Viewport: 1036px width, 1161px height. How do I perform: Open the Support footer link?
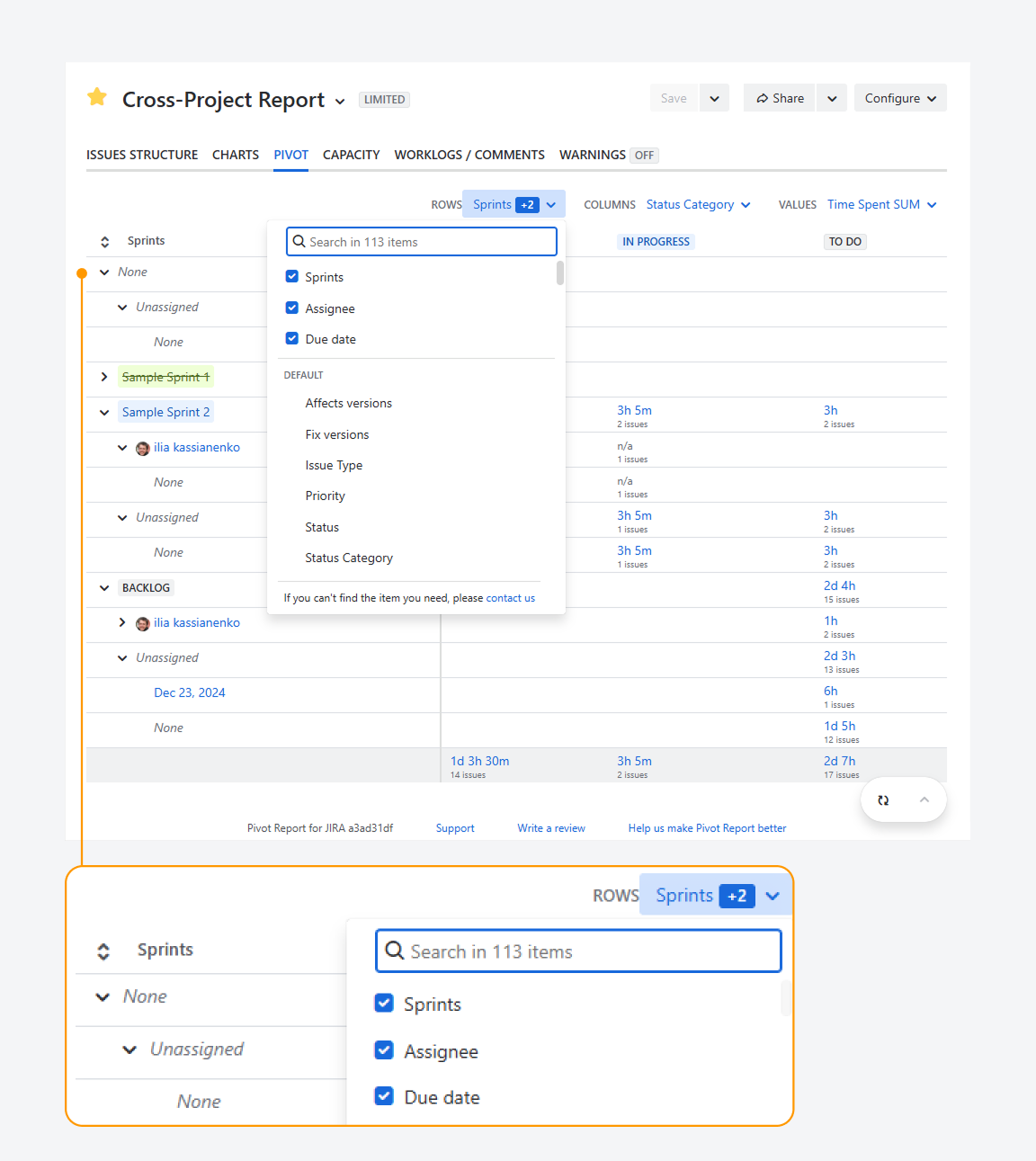point(455,828)
